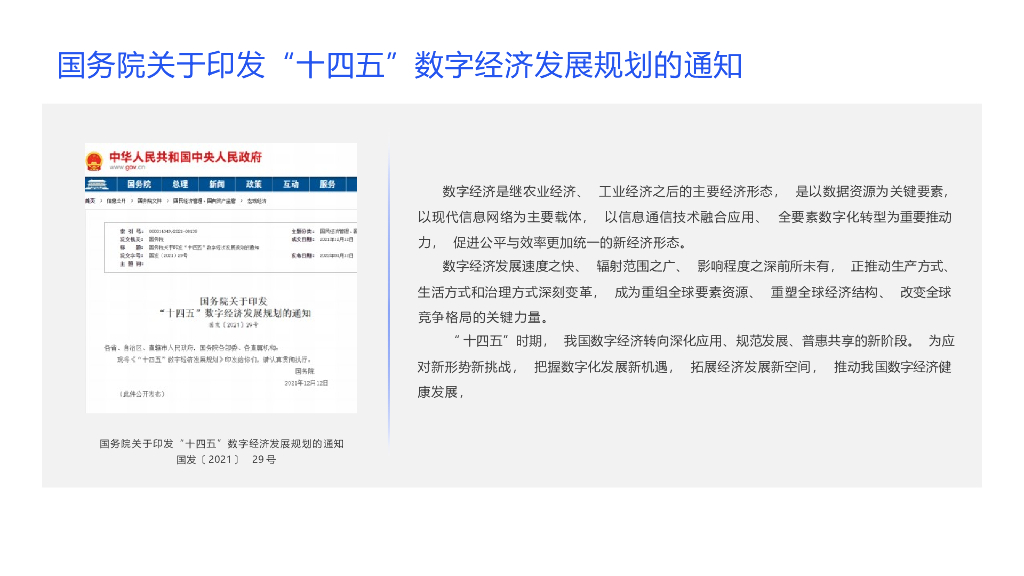Open the 服务 tab in the nav bar
Viewport: 1024px width, 576px height.
[x=327, y=184]
